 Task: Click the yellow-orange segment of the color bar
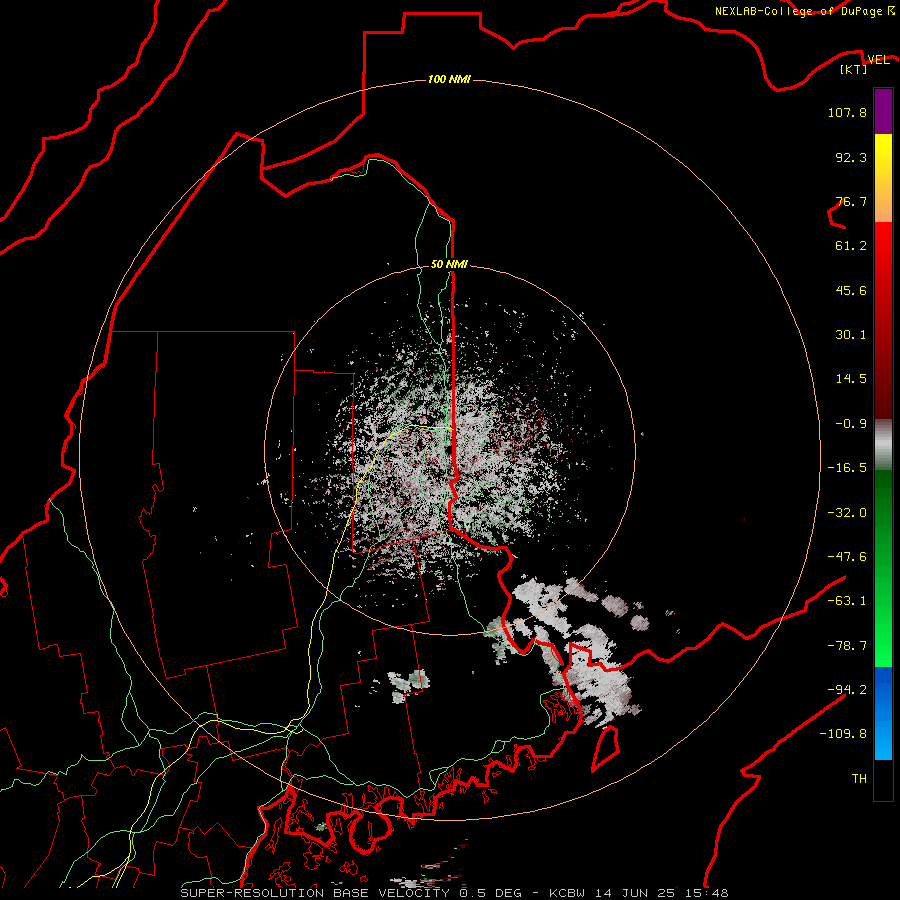[883, 178]
